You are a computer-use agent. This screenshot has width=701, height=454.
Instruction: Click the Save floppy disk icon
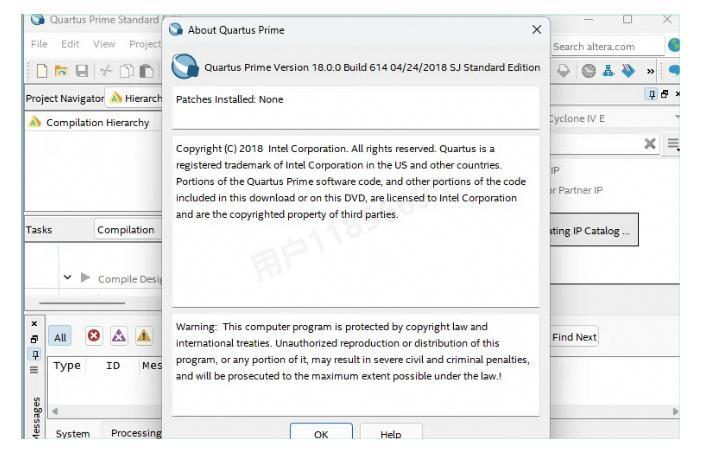tap(82, 71)
